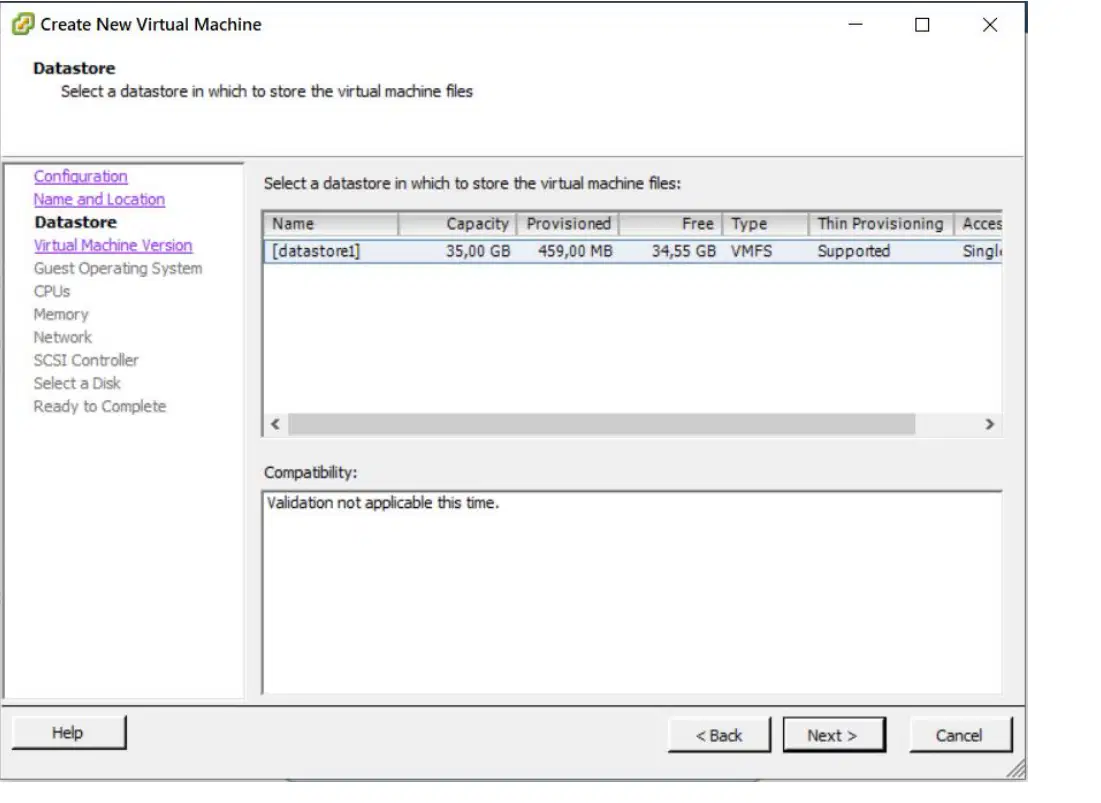Sort by the Thin Provisioning column header

(881, 224)
